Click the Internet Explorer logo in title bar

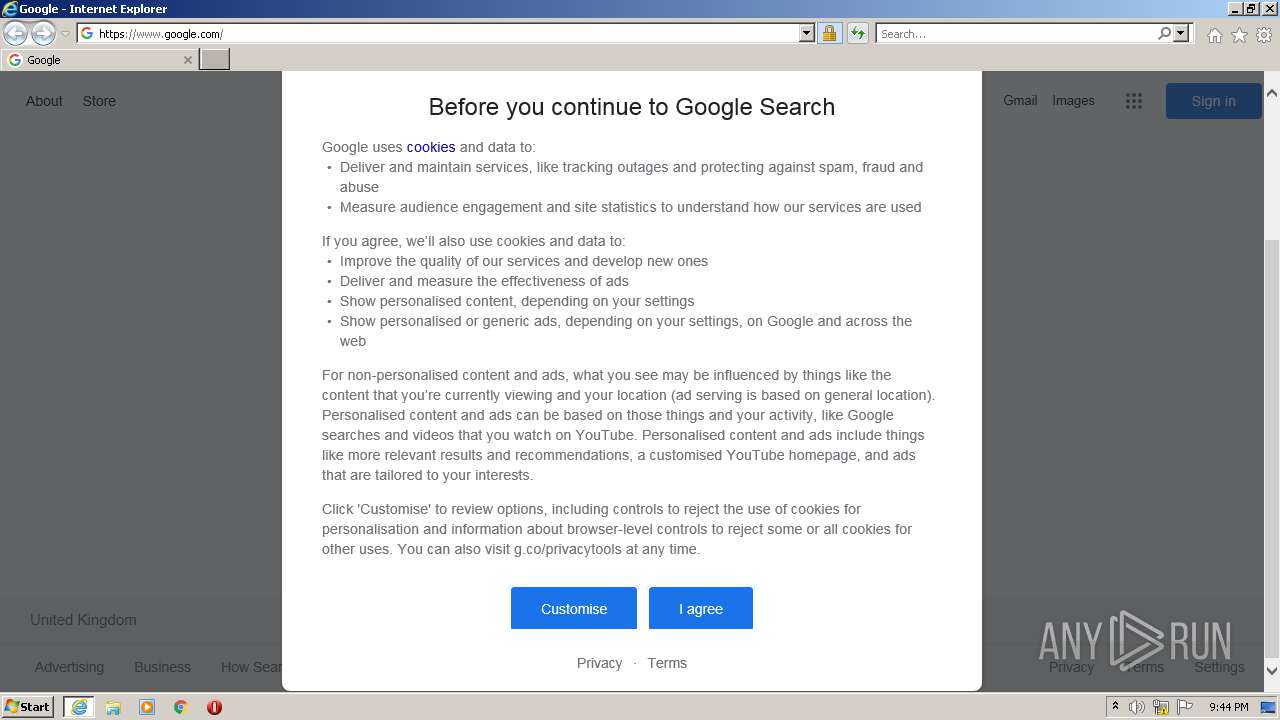[x=10, y=9]
